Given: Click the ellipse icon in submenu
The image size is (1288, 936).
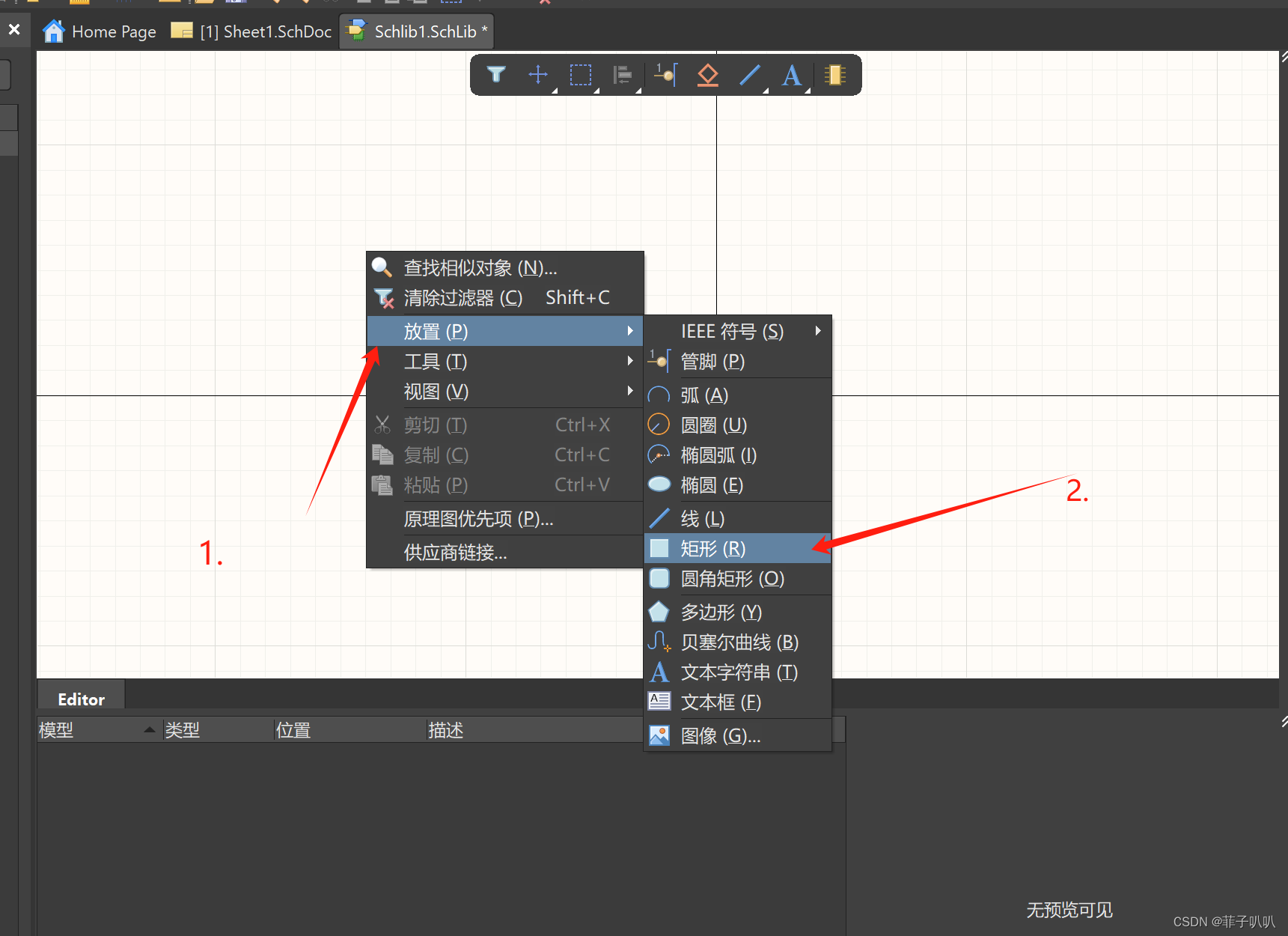Looking at the screenshot, I should pyautogui.click(x=659, y=484).
